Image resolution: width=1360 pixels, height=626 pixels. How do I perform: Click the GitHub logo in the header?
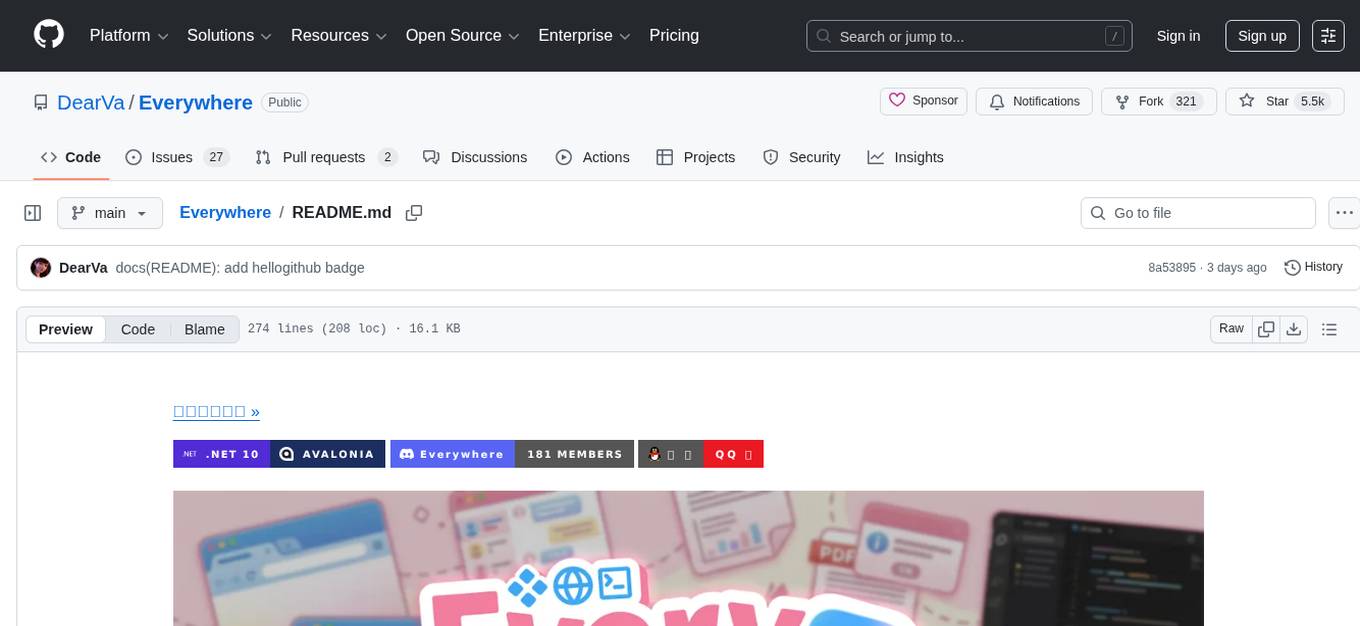[x=48, y=35]
